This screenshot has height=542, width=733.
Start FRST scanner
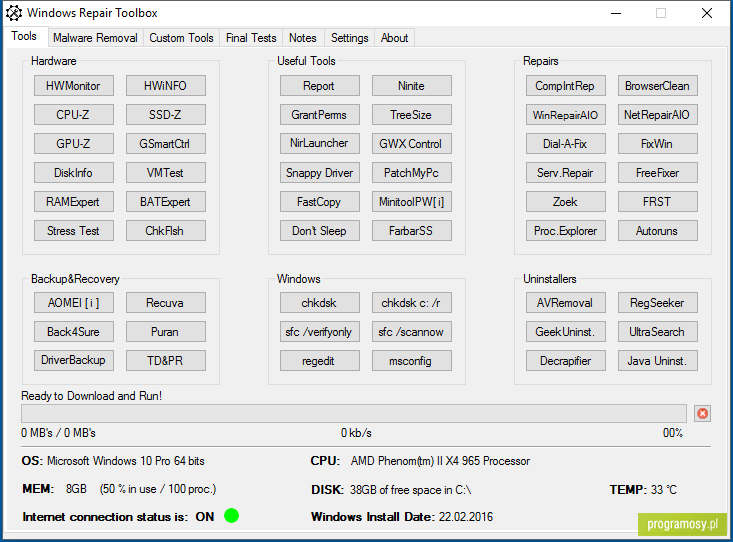[x=658, y=202]
